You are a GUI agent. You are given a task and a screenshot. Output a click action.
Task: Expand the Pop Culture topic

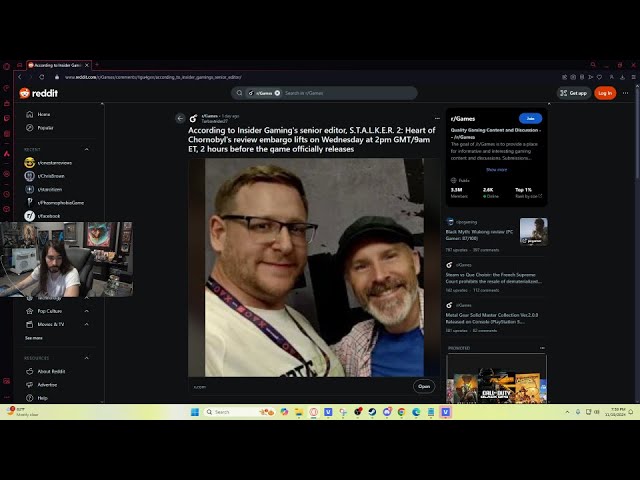point(87,311)
